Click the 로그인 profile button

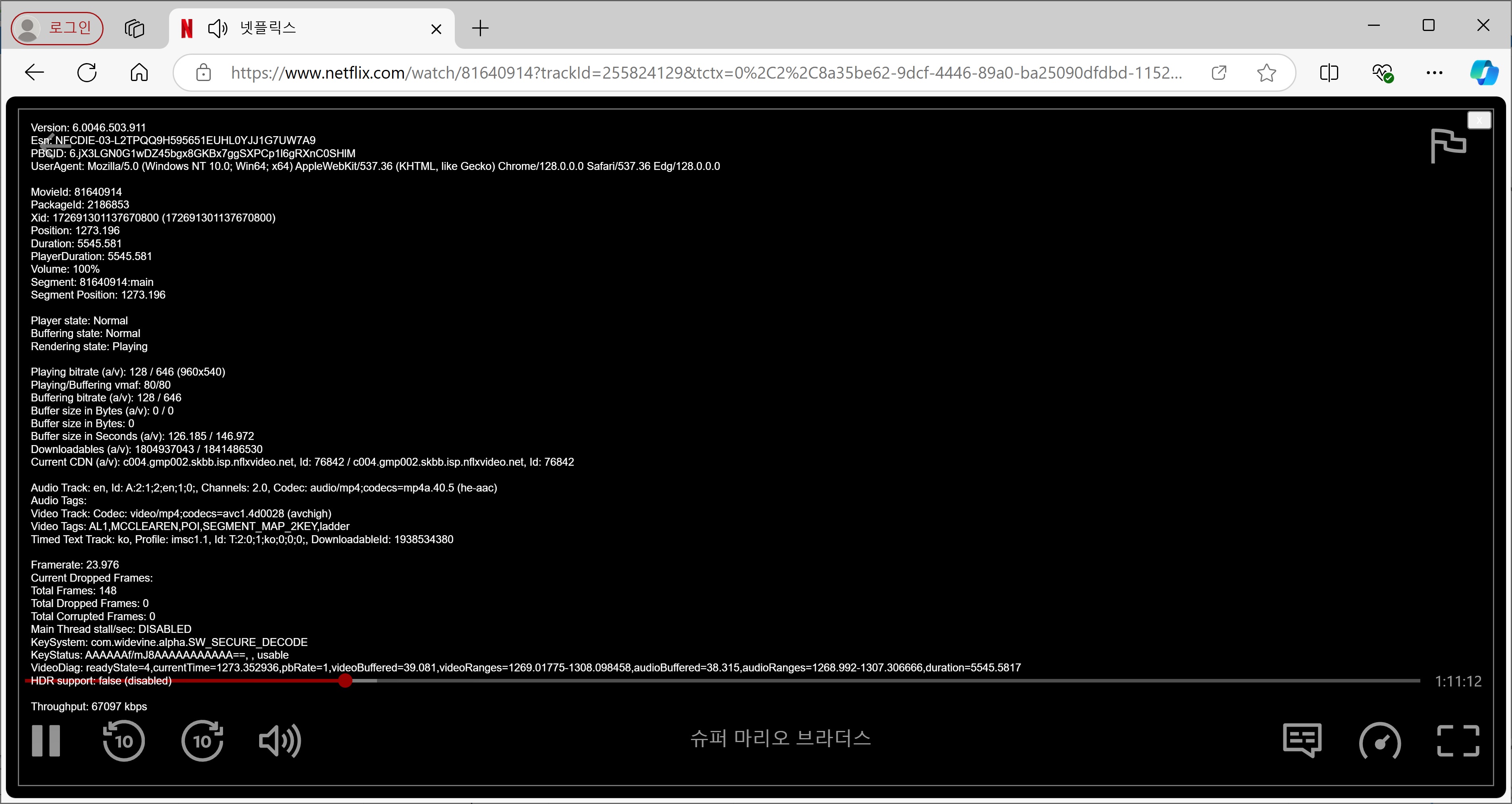click(x=57, y=28)
